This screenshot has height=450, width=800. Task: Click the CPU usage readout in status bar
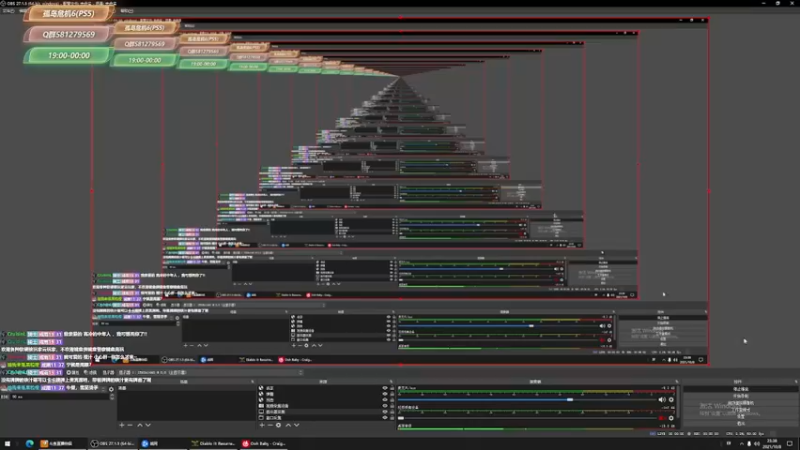click(x=745, y=434)
